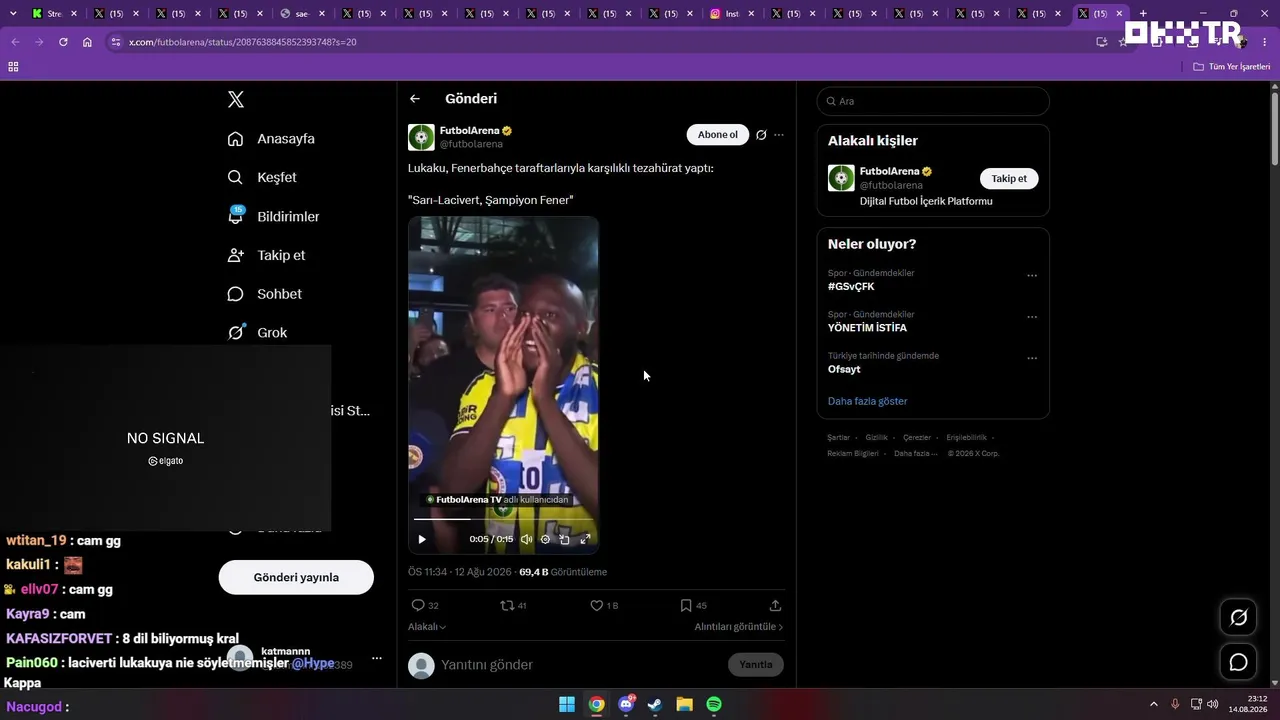Screen dimensions: 1280x720
Task: Open Steam from the taskbar
Action: [x=655, y=704]
